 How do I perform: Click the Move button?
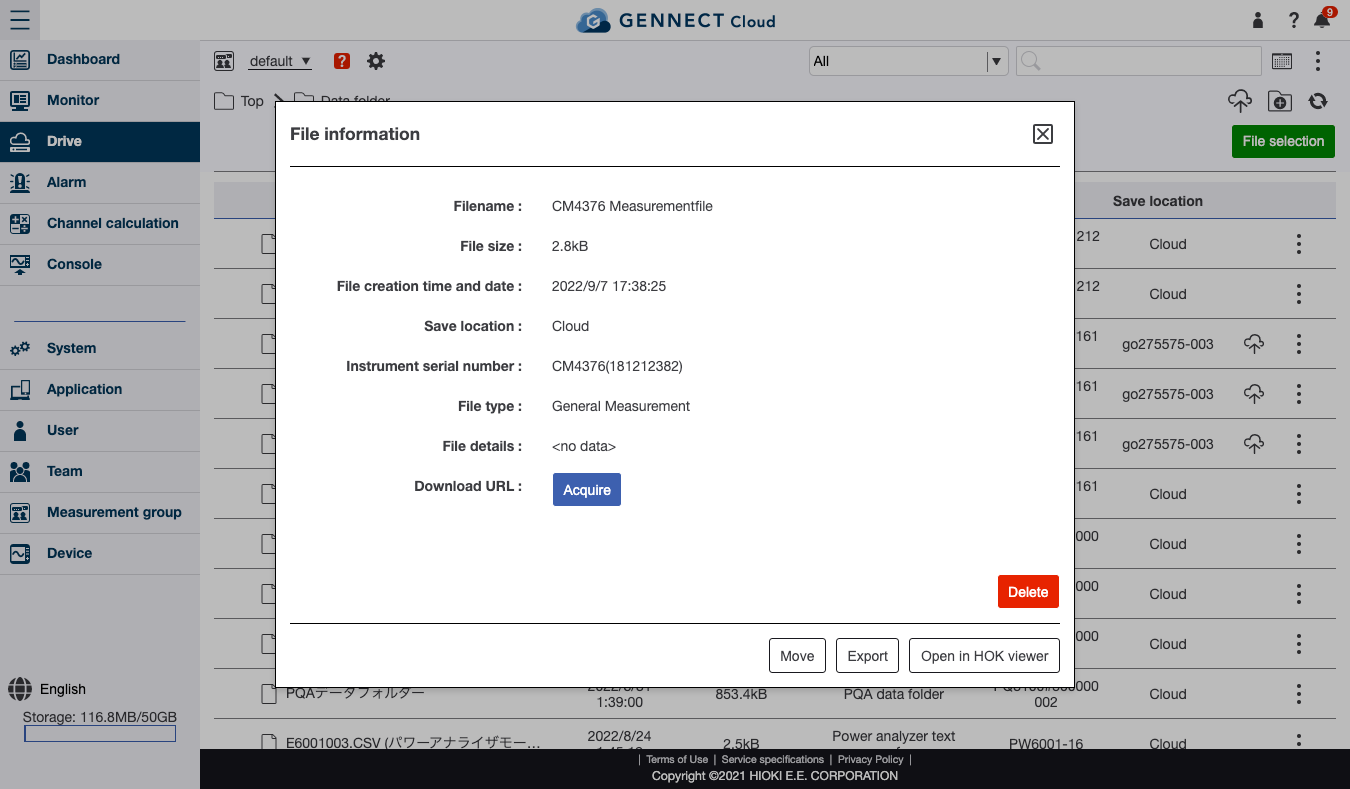tap(797, 656)
